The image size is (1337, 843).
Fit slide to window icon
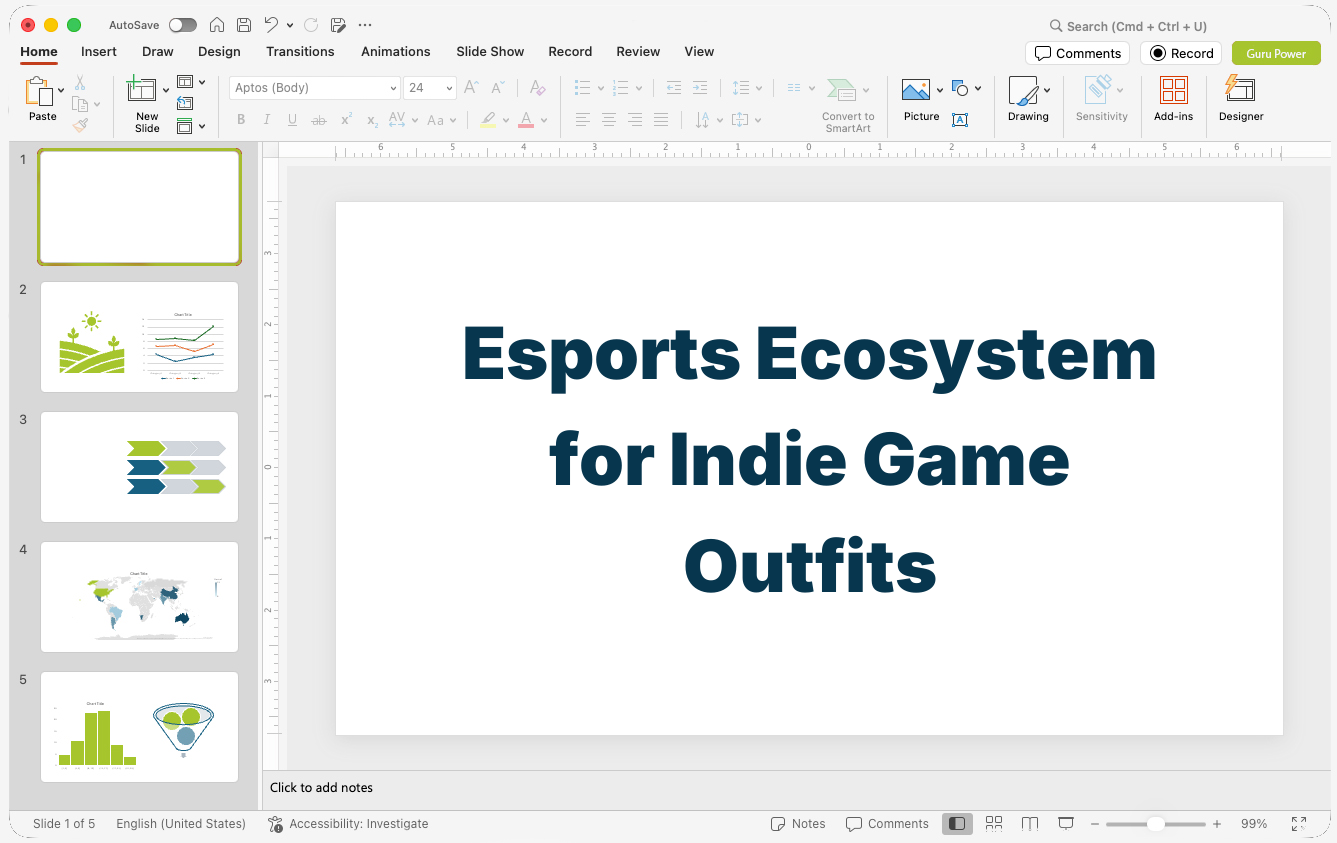coord(1299,823)
